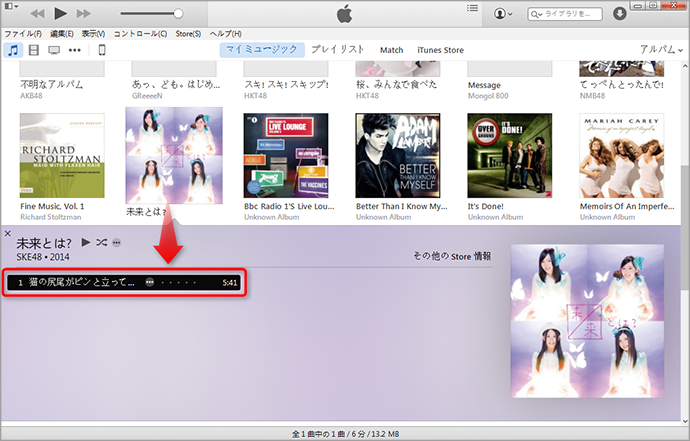Click the てっぺんとったんで! album title
The width and height of the screenshot is (690, 441).
621,85
